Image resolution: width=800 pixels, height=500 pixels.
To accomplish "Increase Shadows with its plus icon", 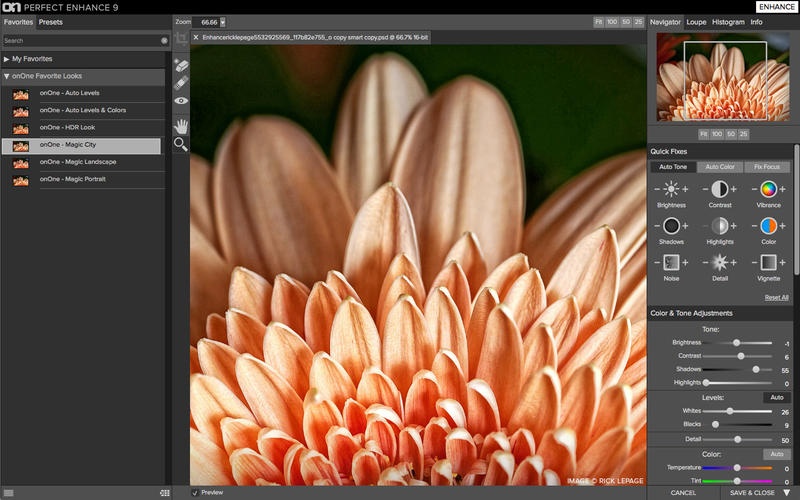I will coord(685,226).
